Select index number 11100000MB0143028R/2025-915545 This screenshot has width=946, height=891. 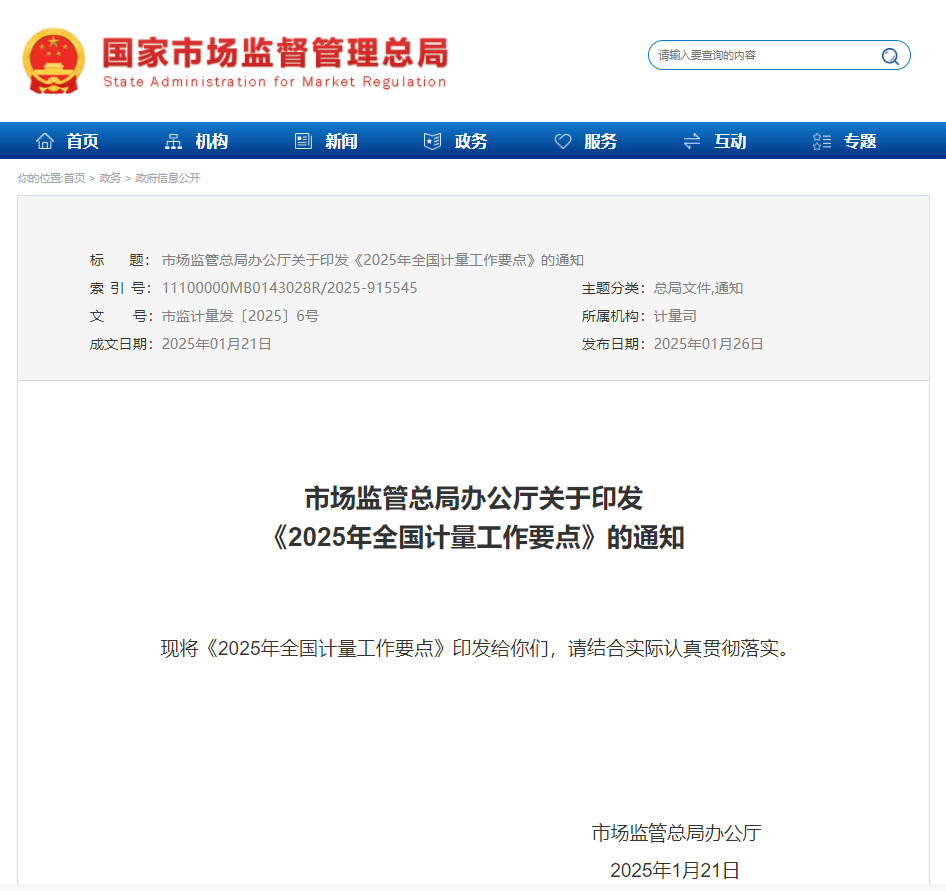click(290, 288)
